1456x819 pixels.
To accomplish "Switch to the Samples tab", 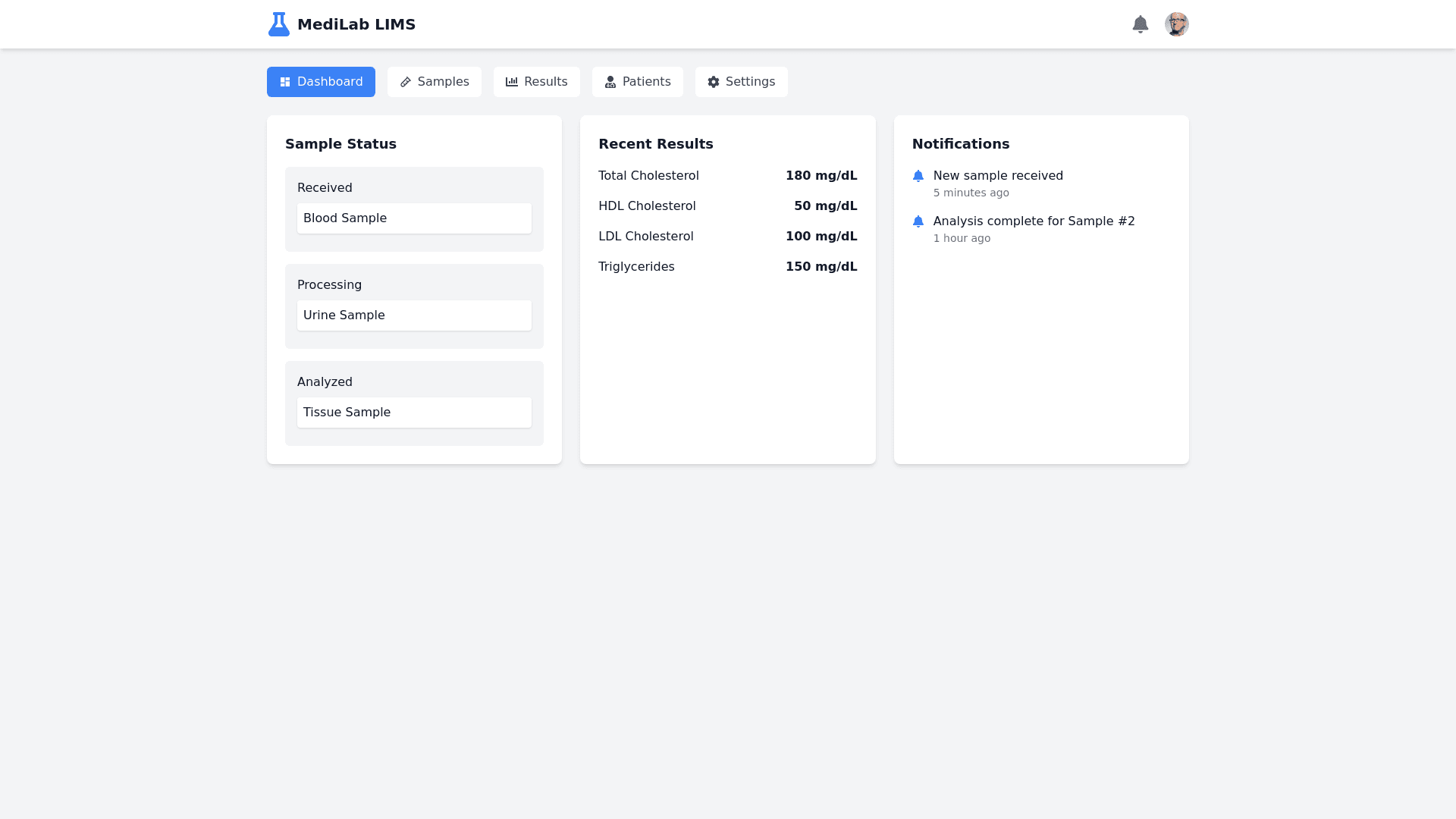I will (x=435, y=82).
